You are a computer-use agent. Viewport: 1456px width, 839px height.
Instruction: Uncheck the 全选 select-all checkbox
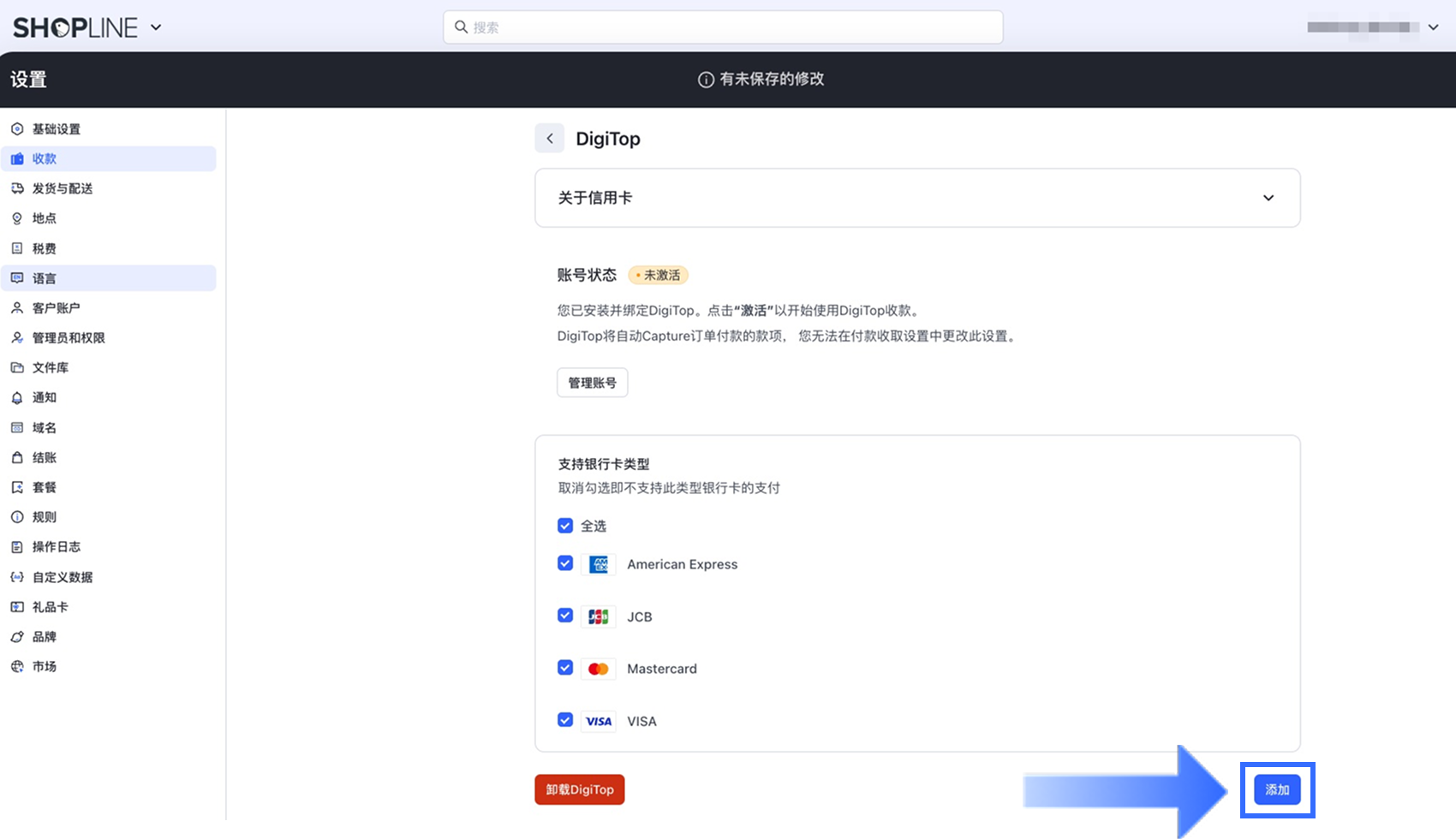tap(565, 526)
